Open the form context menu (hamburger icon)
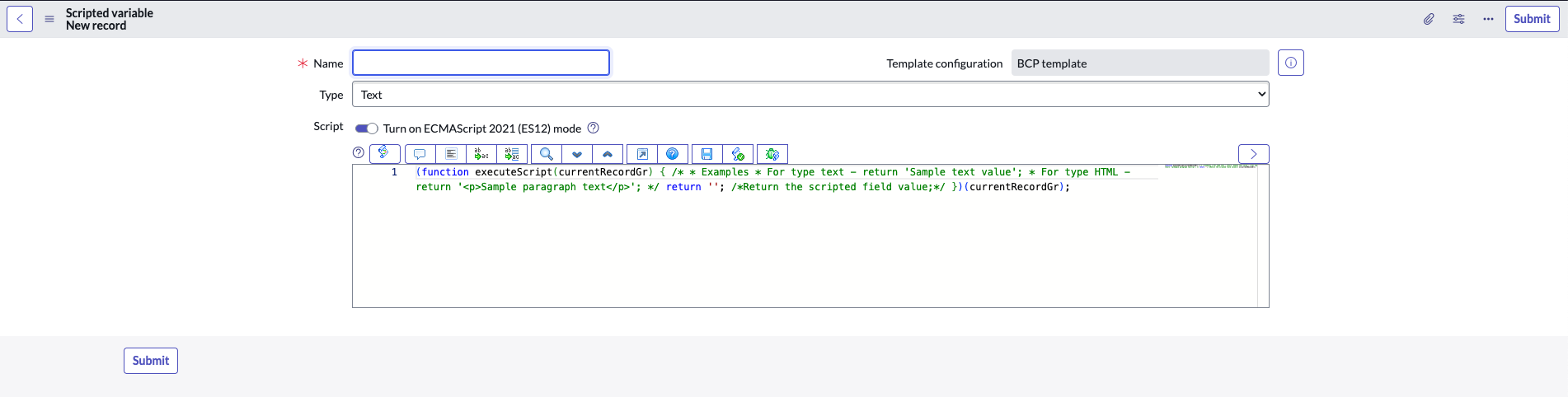 49,19
